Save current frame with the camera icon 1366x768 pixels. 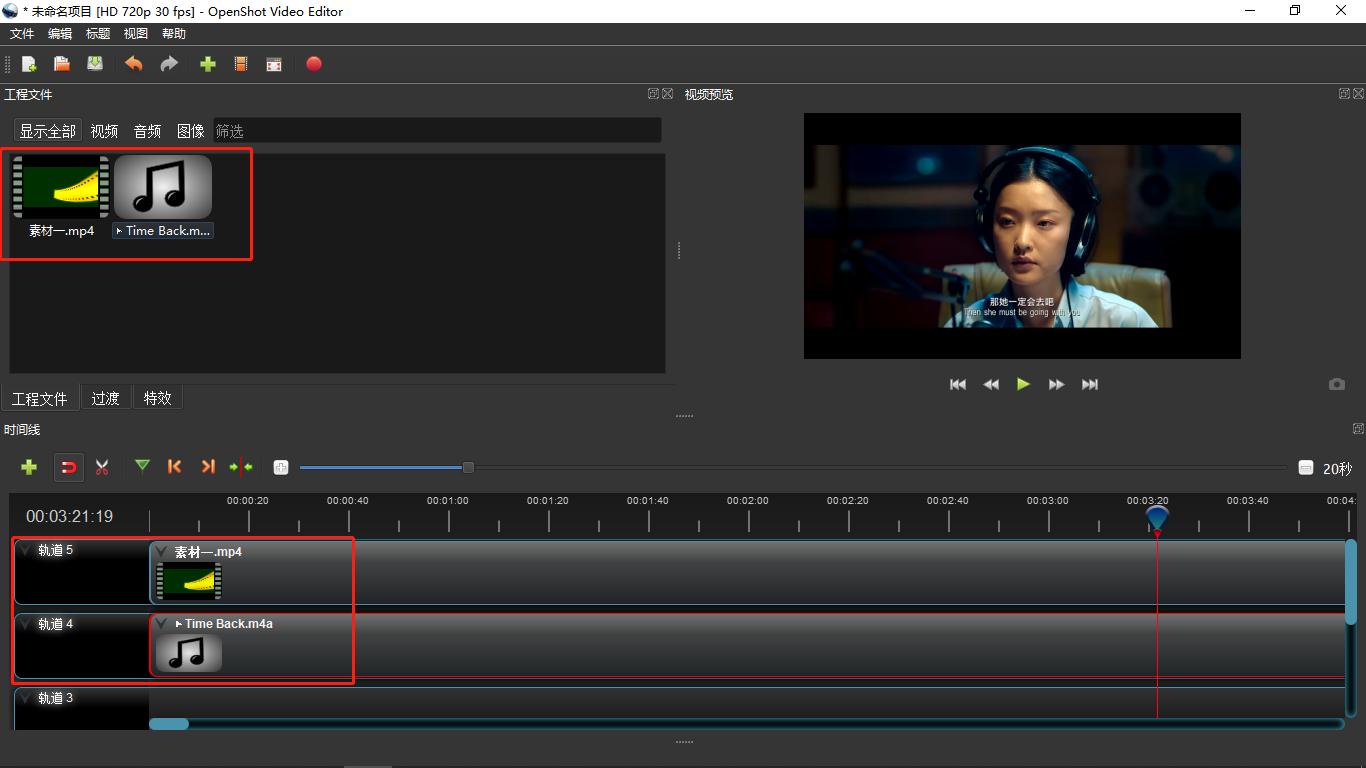click(1337, 384)
